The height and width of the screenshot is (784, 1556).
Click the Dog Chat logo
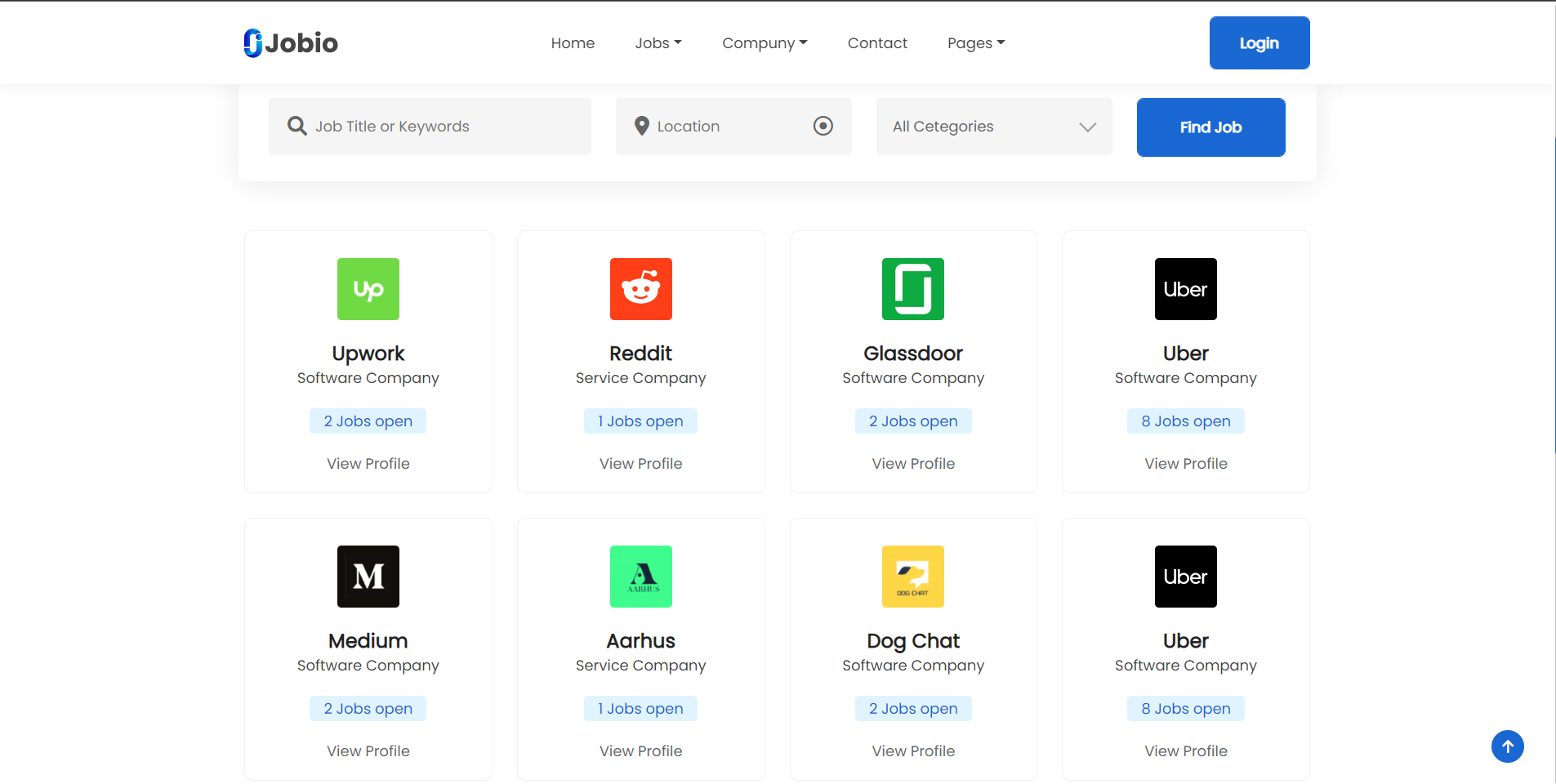(913, 577)
